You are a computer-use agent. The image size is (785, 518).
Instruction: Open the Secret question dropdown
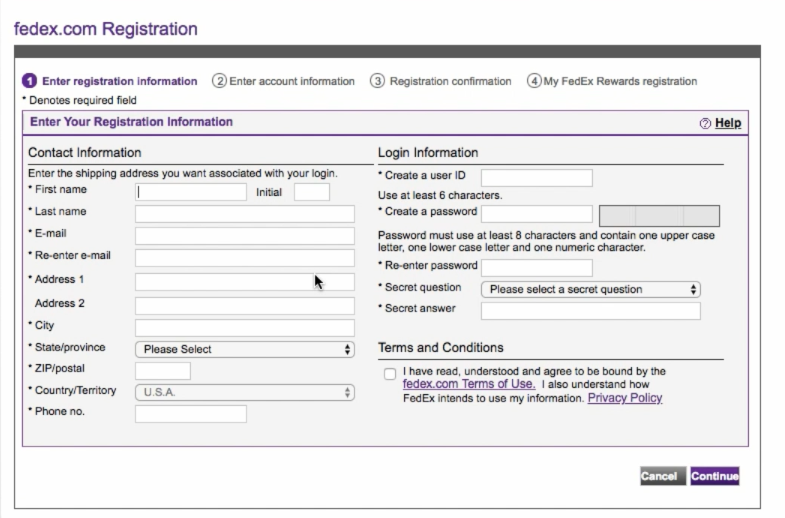[x=591, y=289]
